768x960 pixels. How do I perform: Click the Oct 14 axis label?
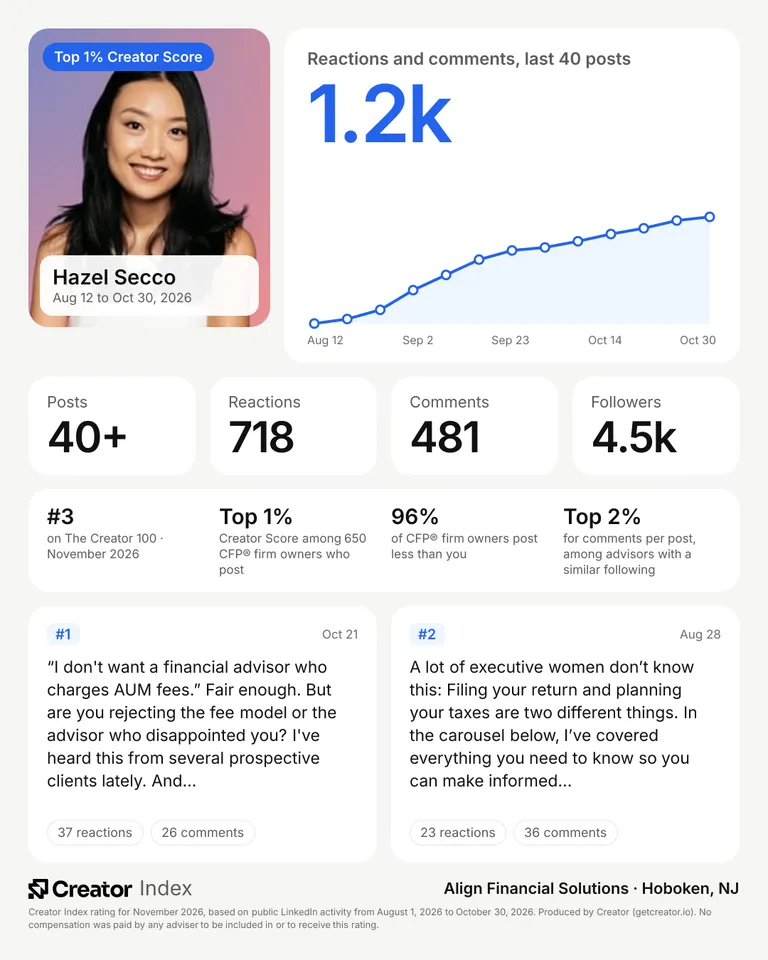604,340
